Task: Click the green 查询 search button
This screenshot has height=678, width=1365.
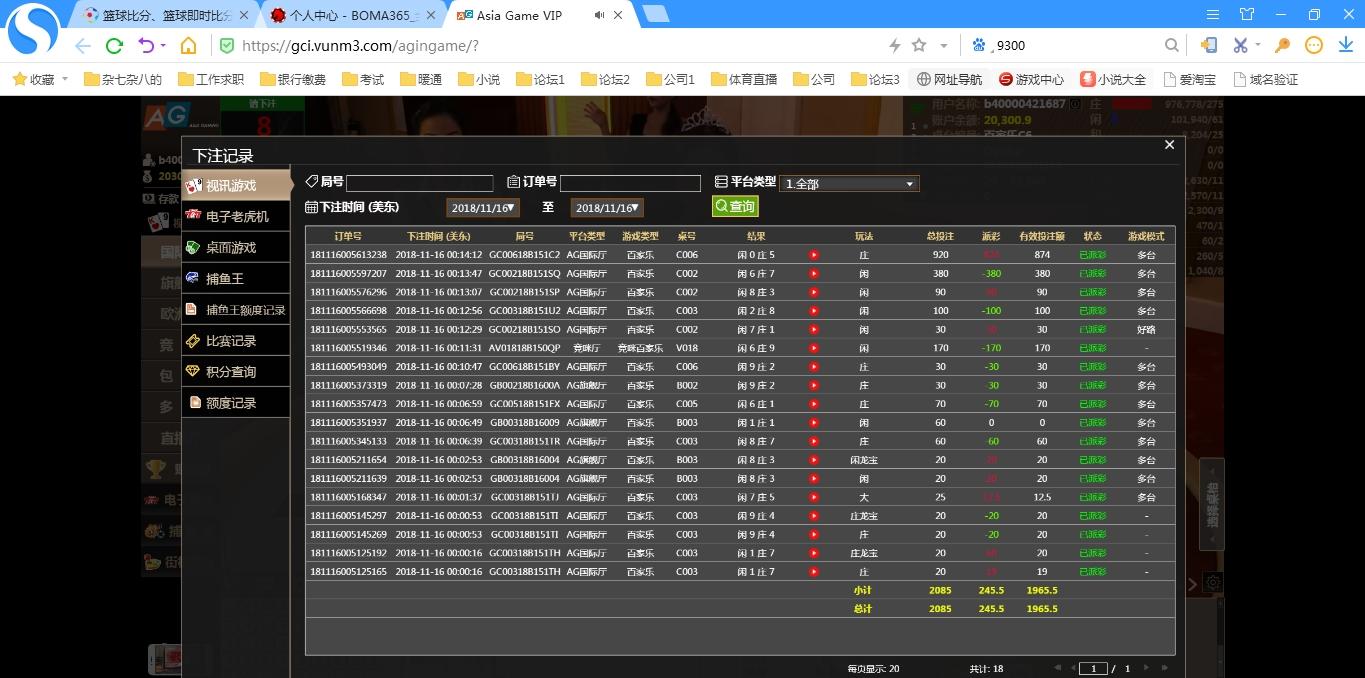Action: (735, 206)
